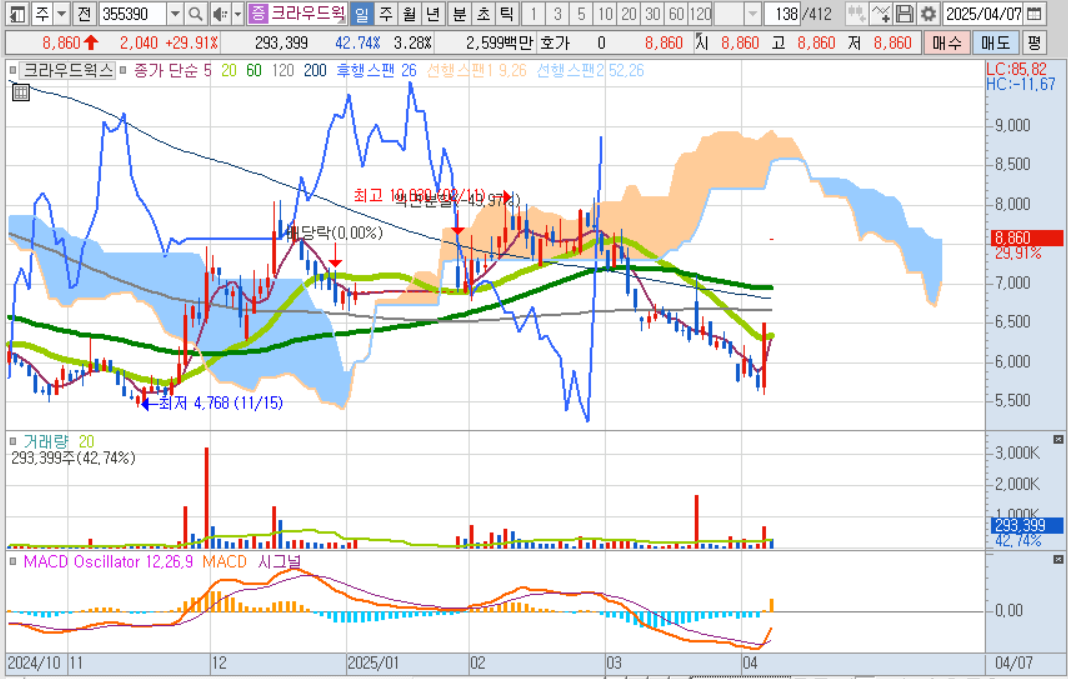The height and width of the screenshot is (679, 1068).
Task: Toggle the small square before 종가 단순 legend
Action: tap(123, 70)
